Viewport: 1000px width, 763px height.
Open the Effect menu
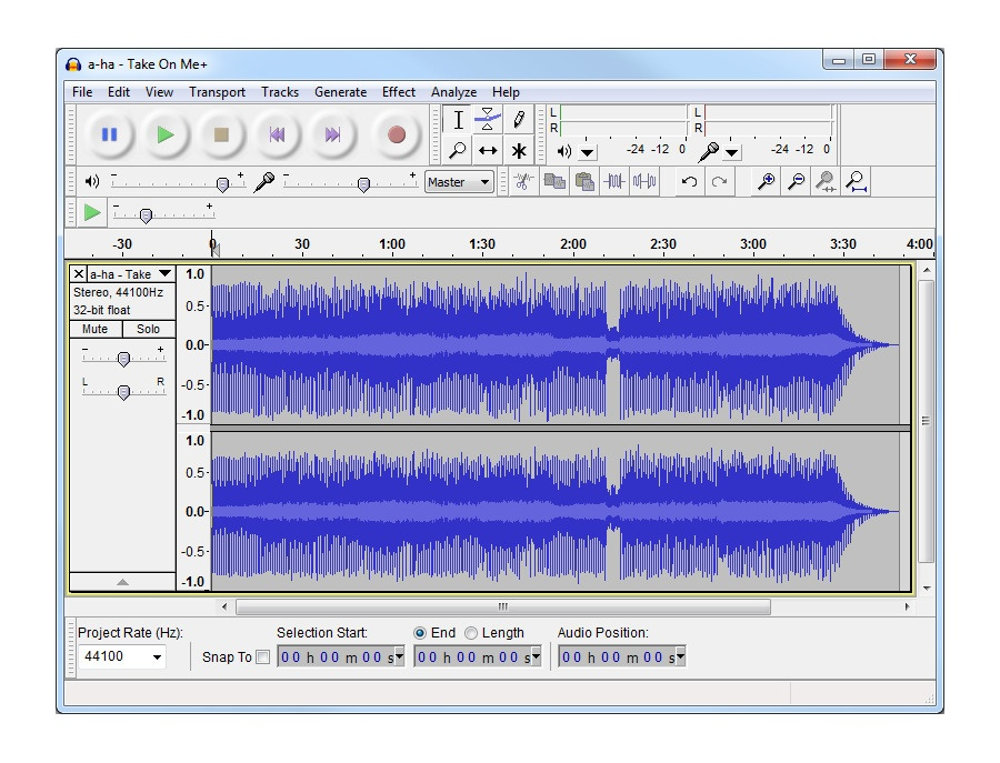[x=398, y=92]
